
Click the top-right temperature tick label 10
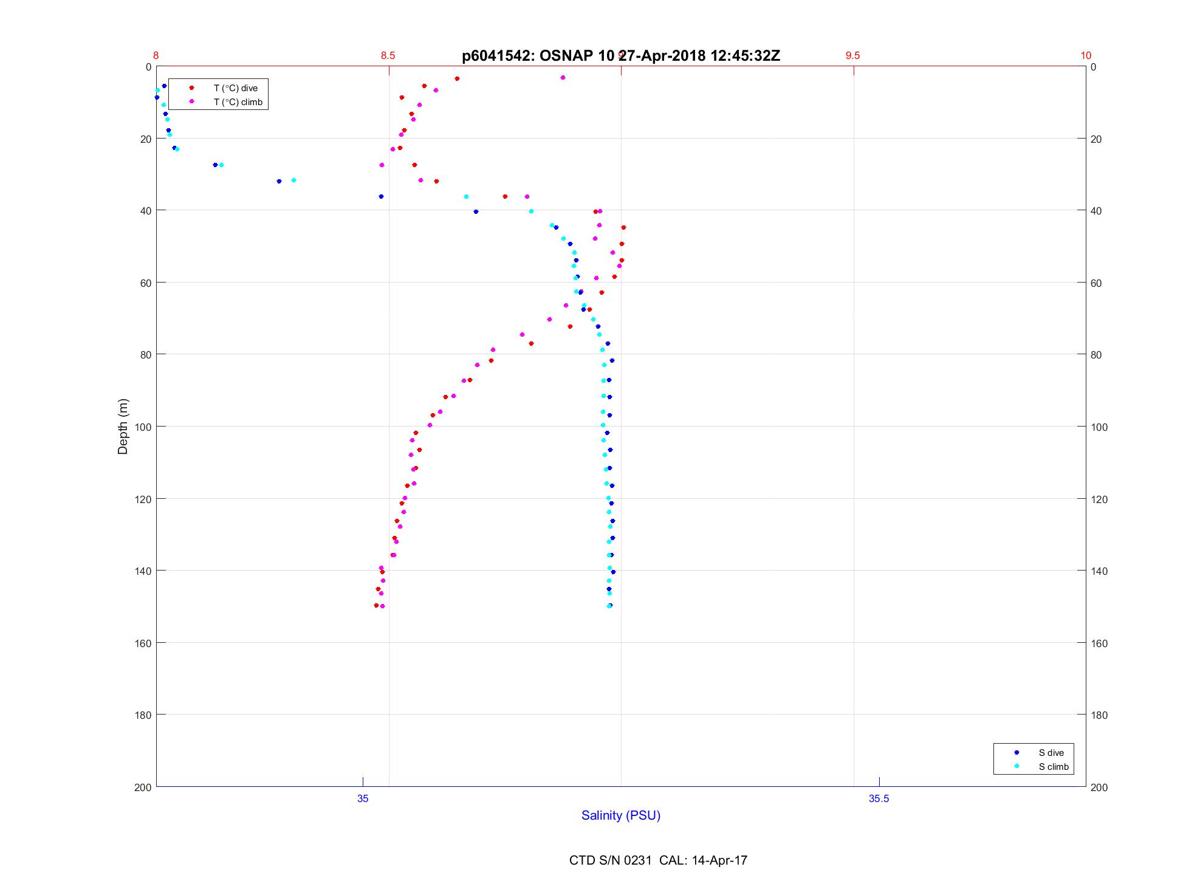[1086, 56]
